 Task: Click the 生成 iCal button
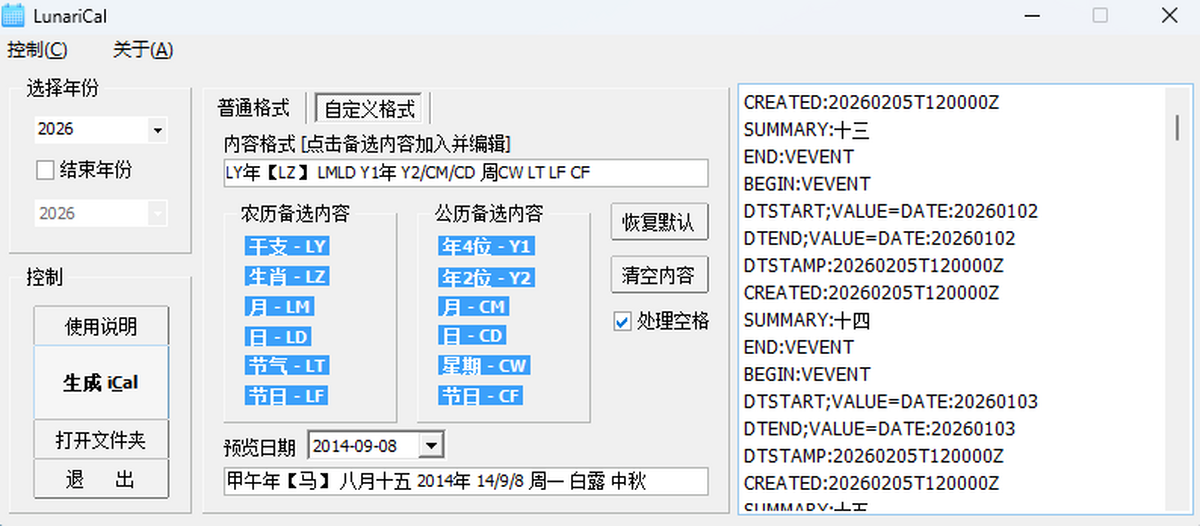(x=101, y=383)
